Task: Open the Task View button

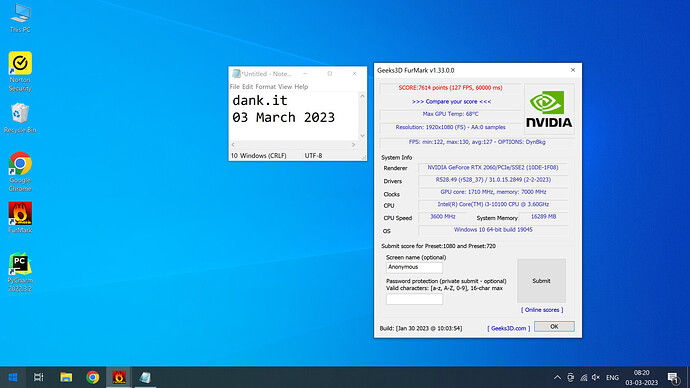Action: click(39, 377)
